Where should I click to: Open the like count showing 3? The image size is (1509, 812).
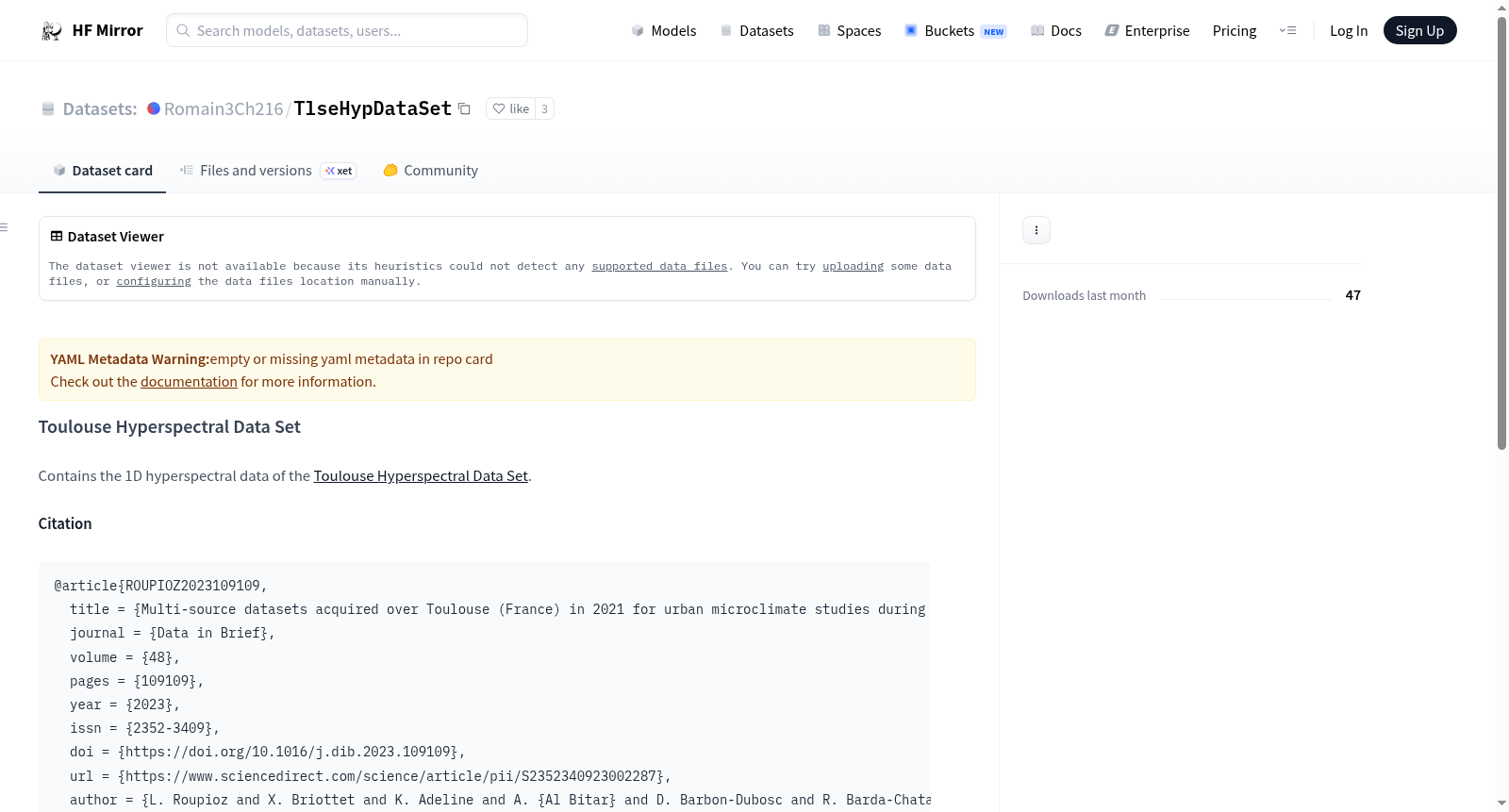(x=544, y=108)
